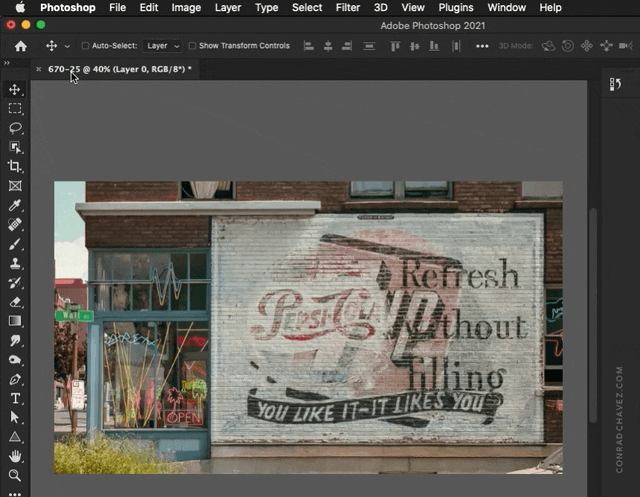The width and height of the screenshot is (640, 497).
Task: Select the Eyedropper tool
Action: [15, 205]
